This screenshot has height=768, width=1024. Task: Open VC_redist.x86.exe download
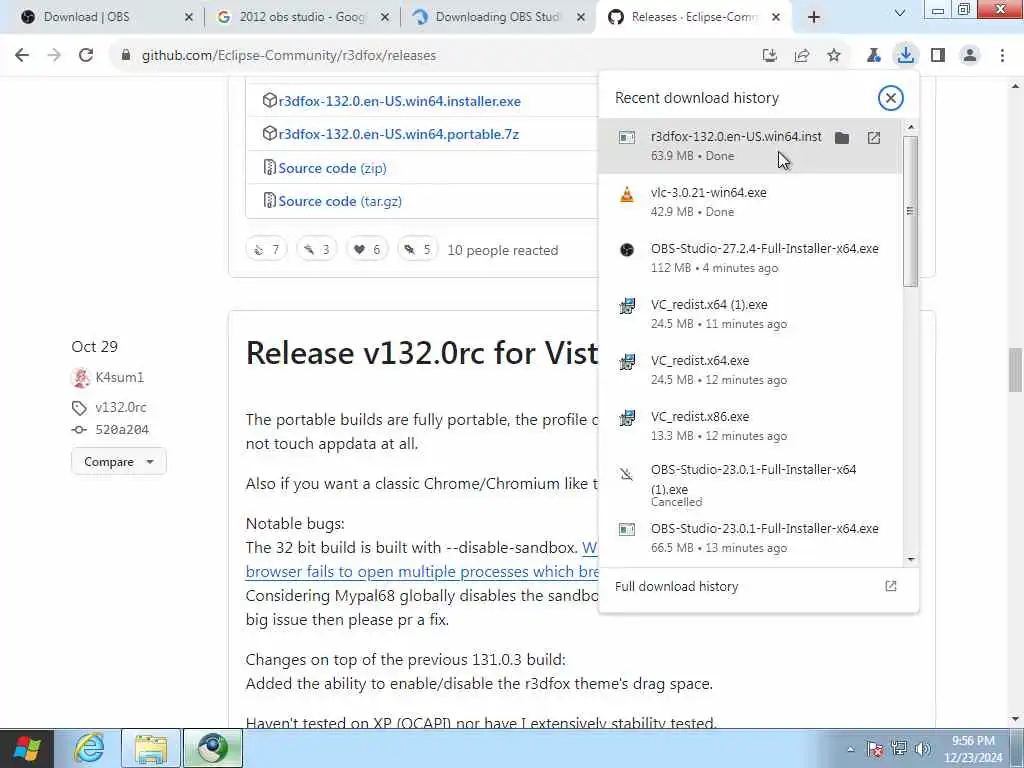(750, 426)
